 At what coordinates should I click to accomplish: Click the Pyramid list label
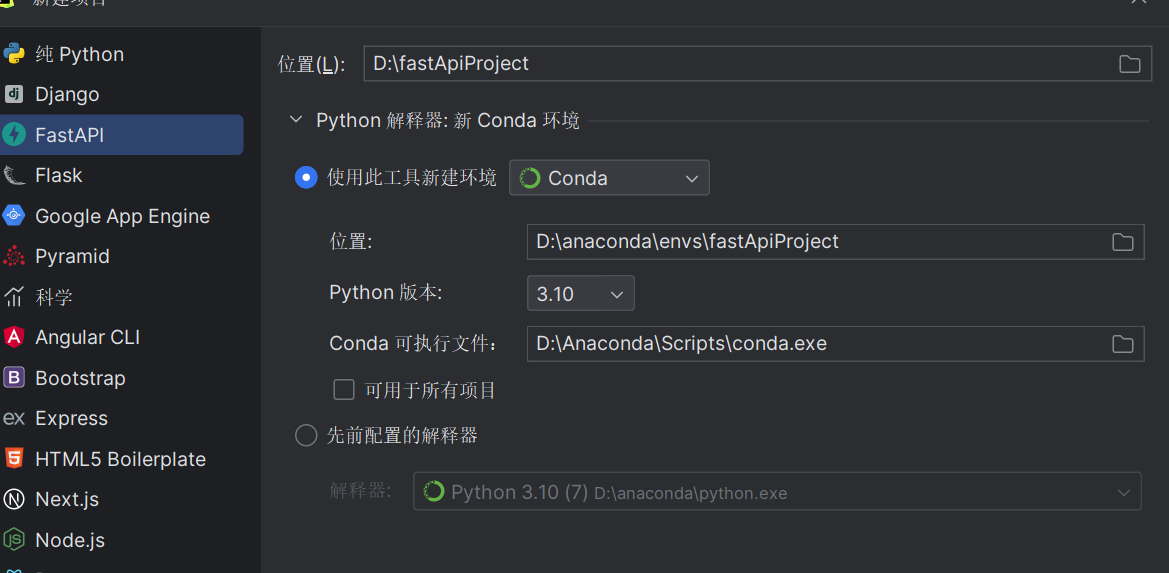click(x=72, y=256)
